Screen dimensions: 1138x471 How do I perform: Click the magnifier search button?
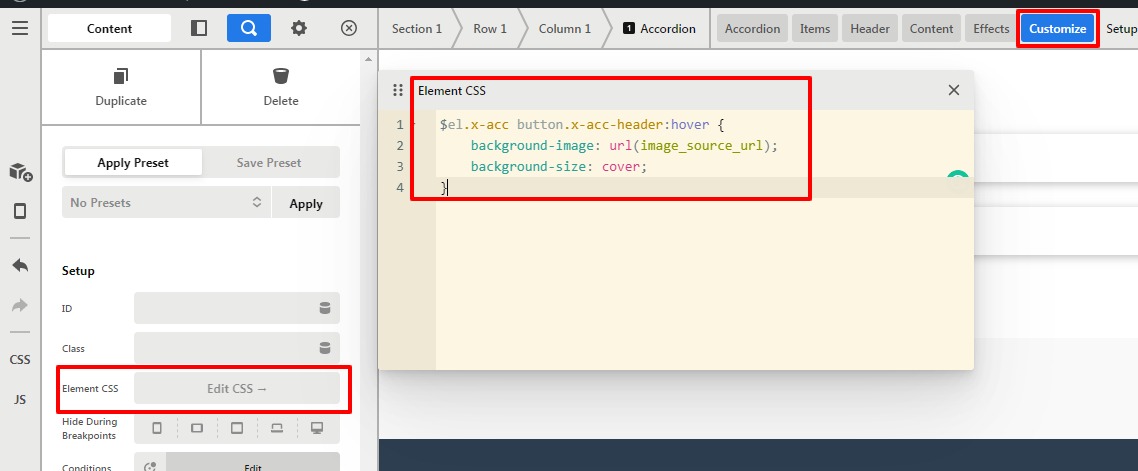249,28
